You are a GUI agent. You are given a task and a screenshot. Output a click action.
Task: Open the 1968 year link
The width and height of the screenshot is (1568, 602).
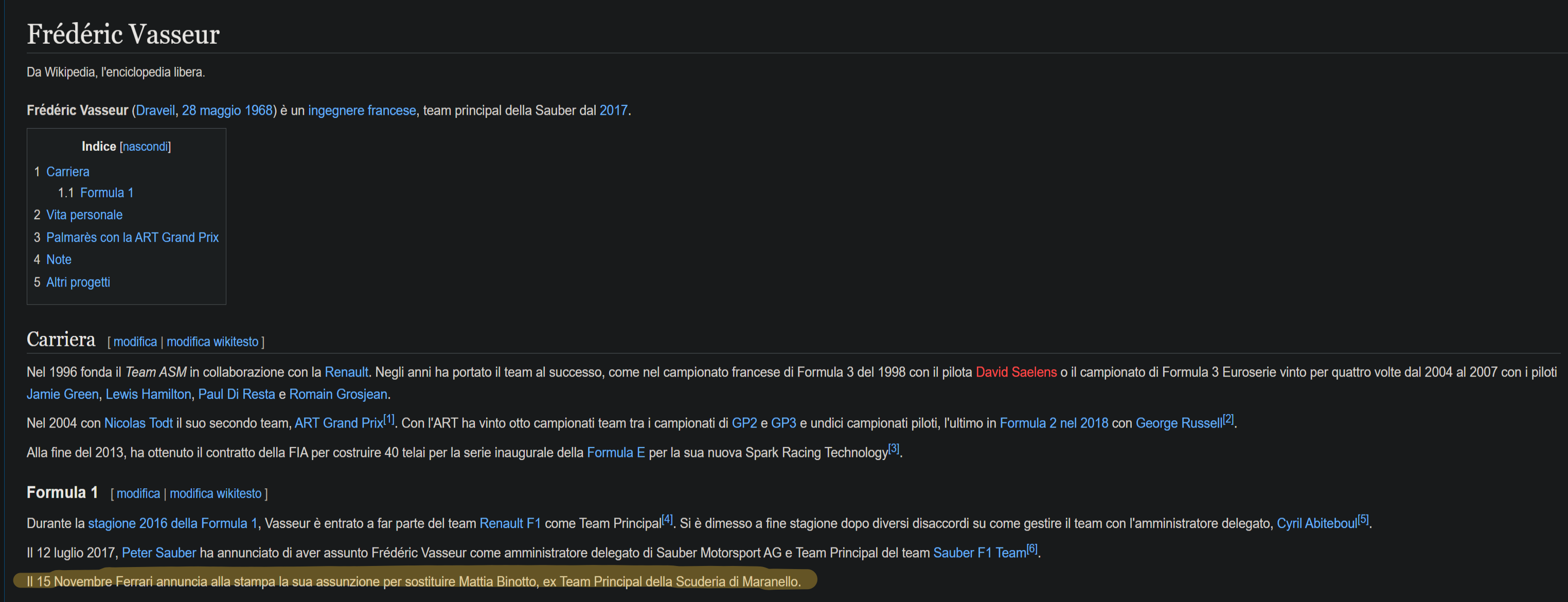click(x=259, y=110)
